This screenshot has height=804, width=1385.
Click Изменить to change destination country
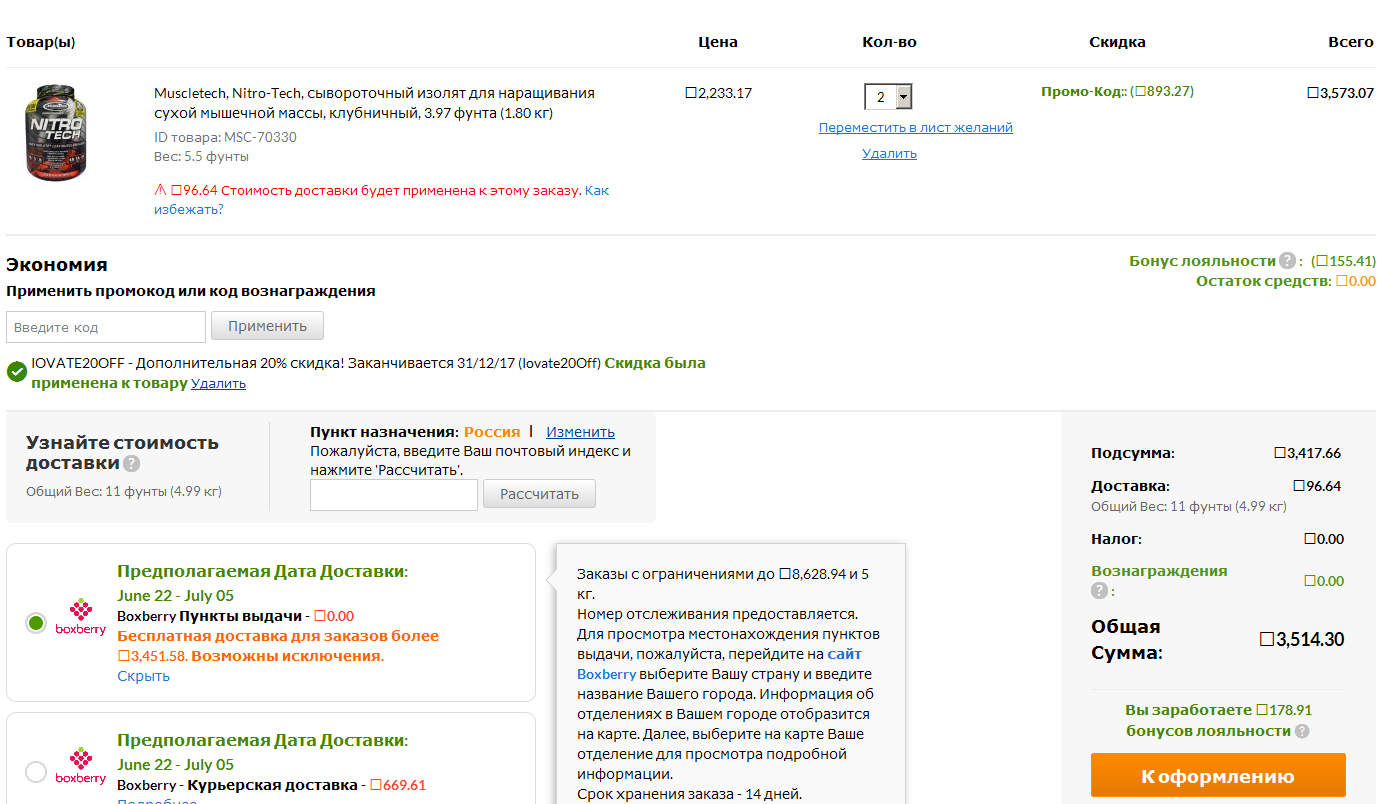[x=580, y=432]
